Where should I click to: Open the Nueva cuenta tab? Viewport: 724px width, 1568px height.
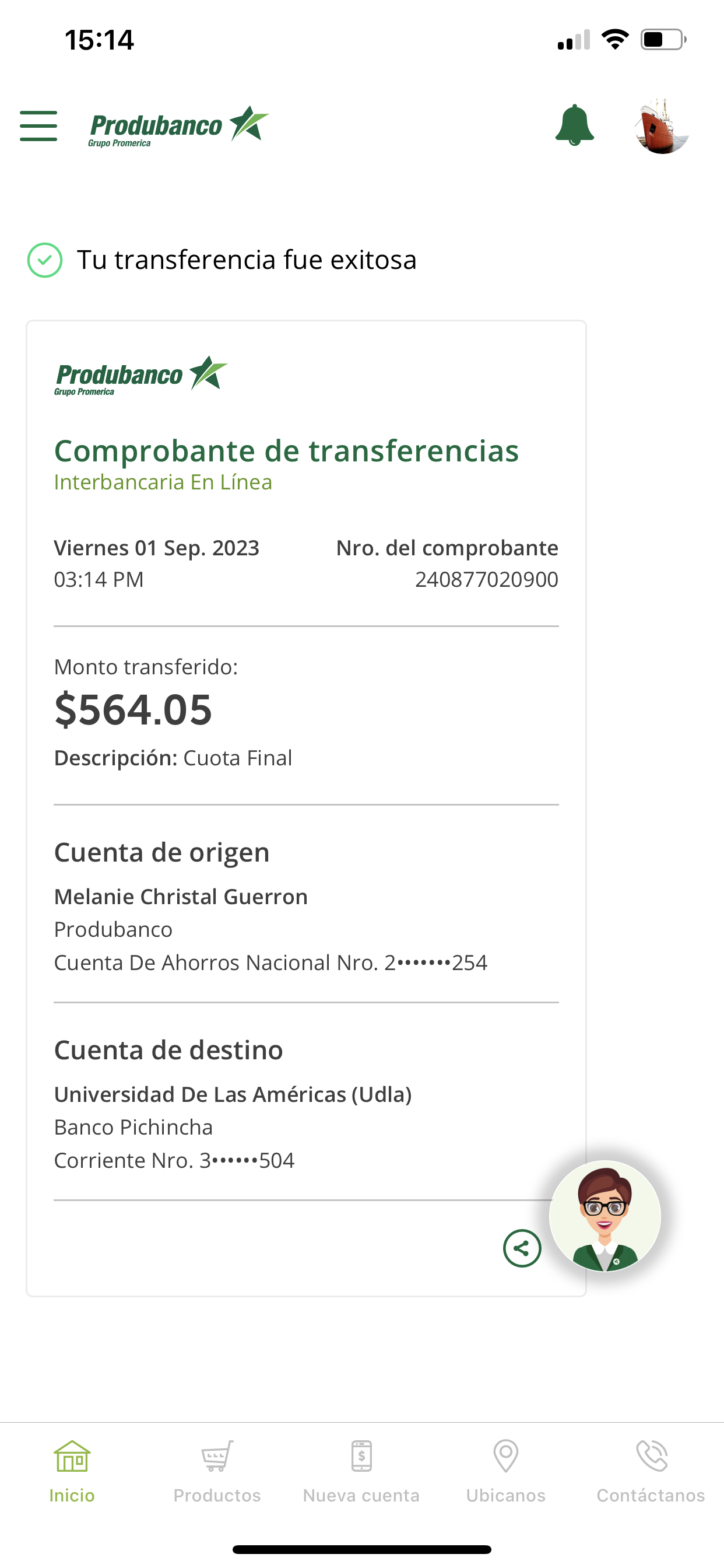[x=361, y=1471]
